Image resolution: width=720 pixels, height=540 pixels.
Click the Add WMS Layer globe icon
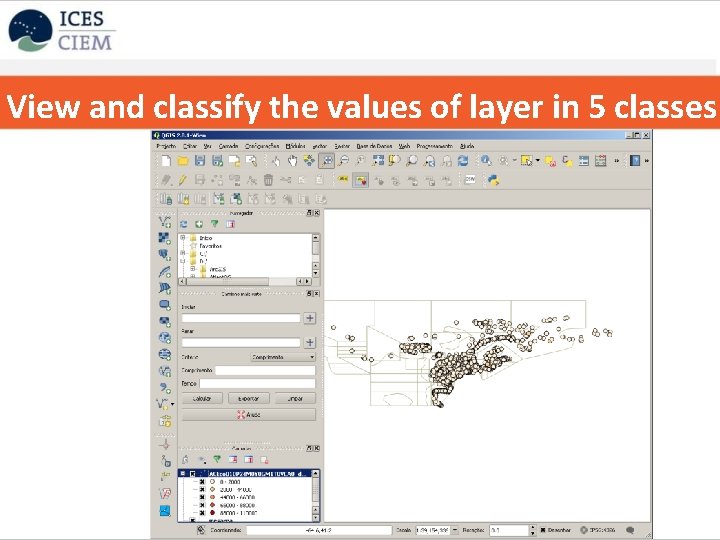[x=165, y=338]
